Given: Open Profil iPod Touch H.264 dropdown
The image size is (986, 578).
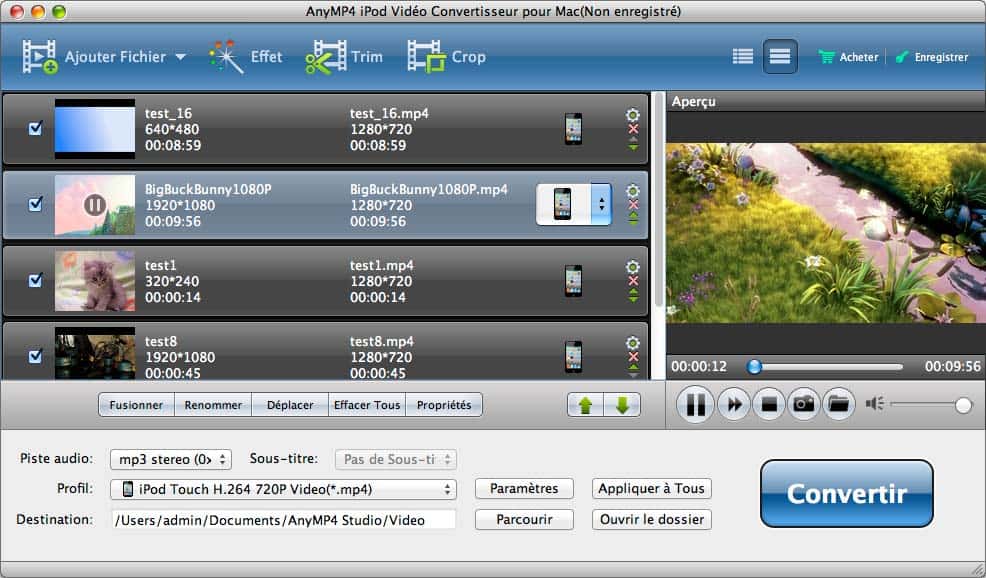Looking at the screenshot, I should point(283,489).
